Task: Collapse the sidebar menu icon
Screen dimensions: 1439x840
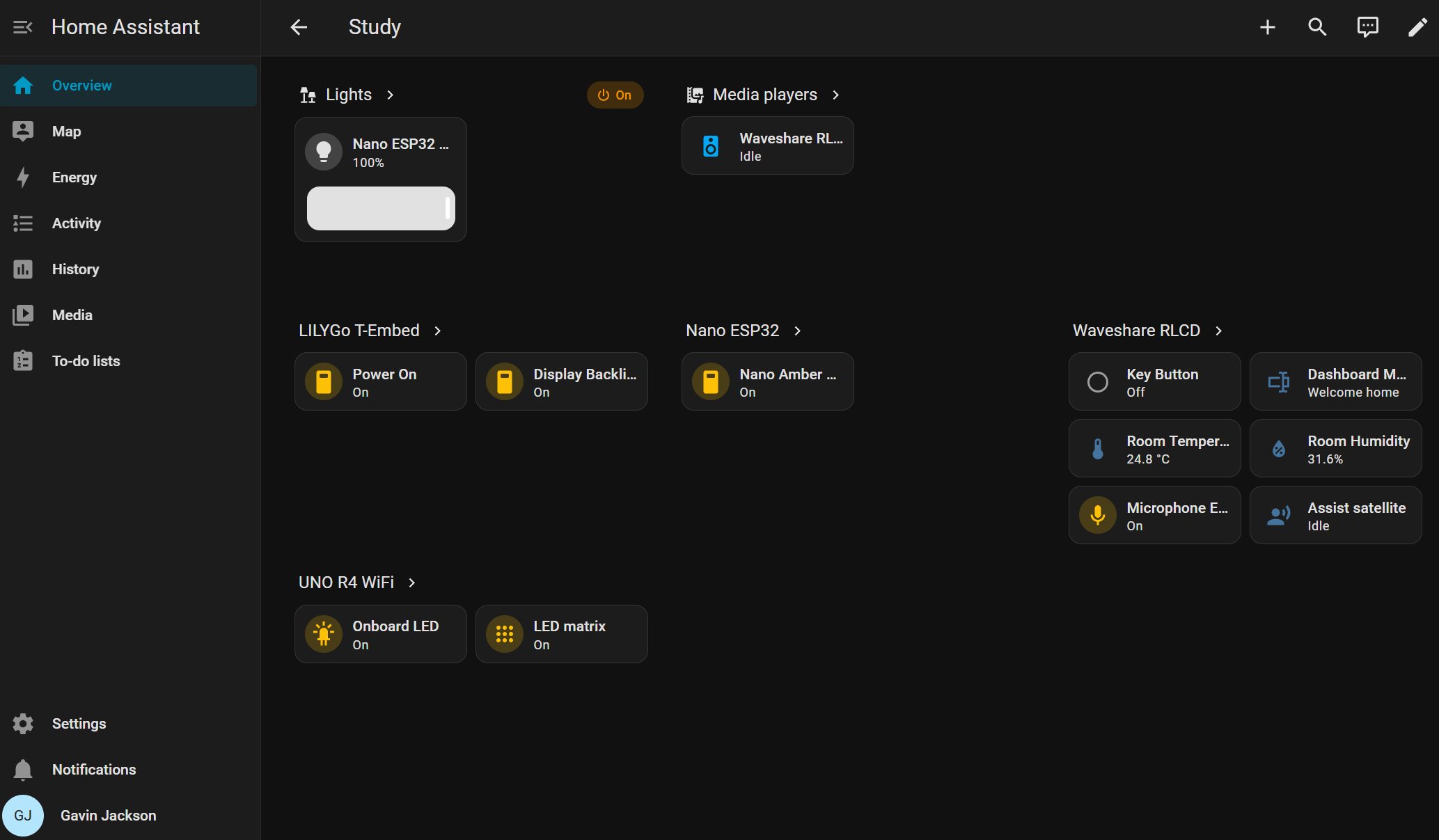Action: point(23,27)
